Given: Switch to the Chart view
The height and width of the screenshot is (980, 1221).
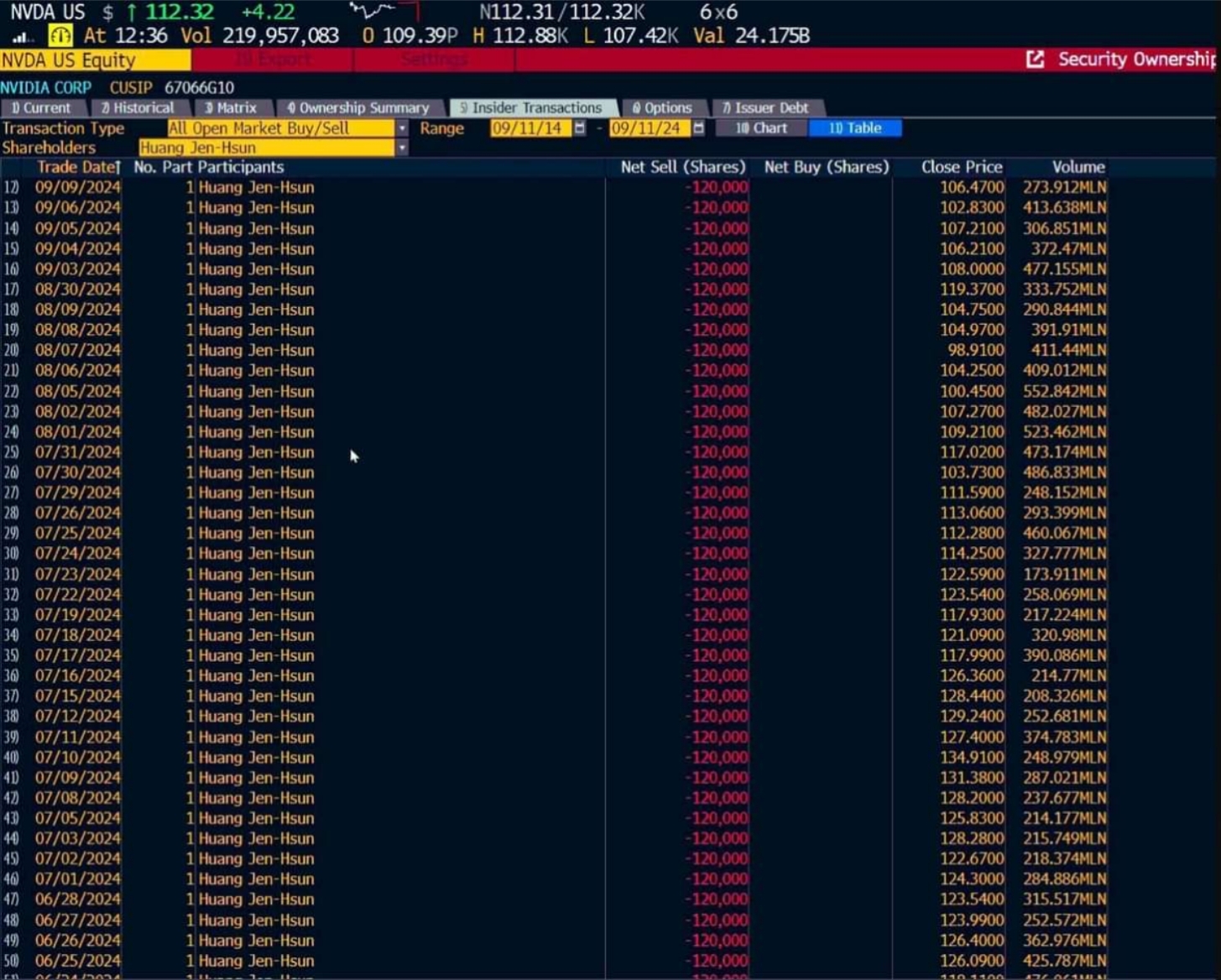Looking at the screenshot, I should tap(762, 128).
